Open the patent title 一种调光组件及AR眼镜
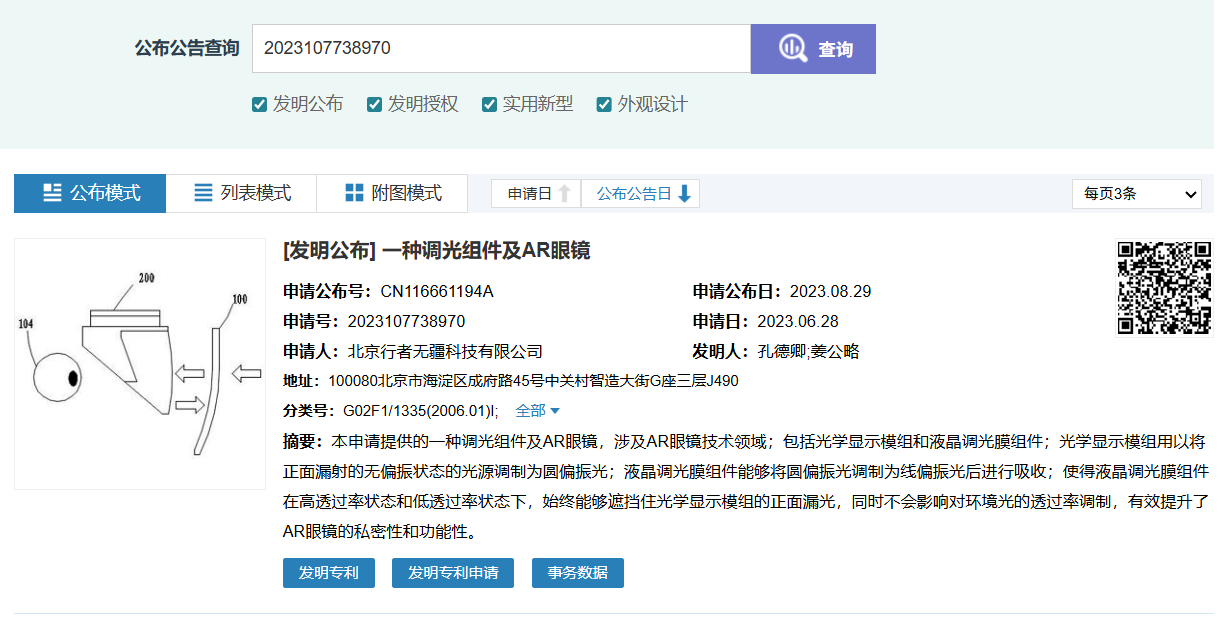 (436, 251)
